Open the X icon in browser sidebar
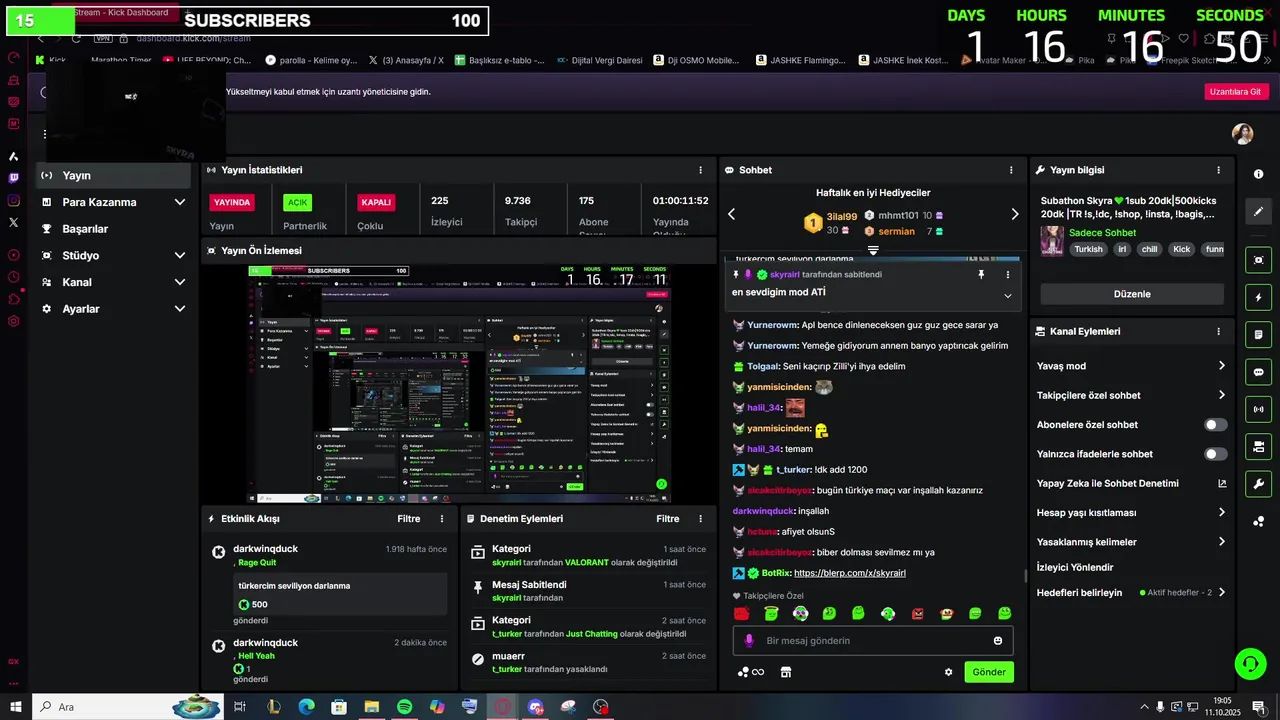 tap(14, 222)
